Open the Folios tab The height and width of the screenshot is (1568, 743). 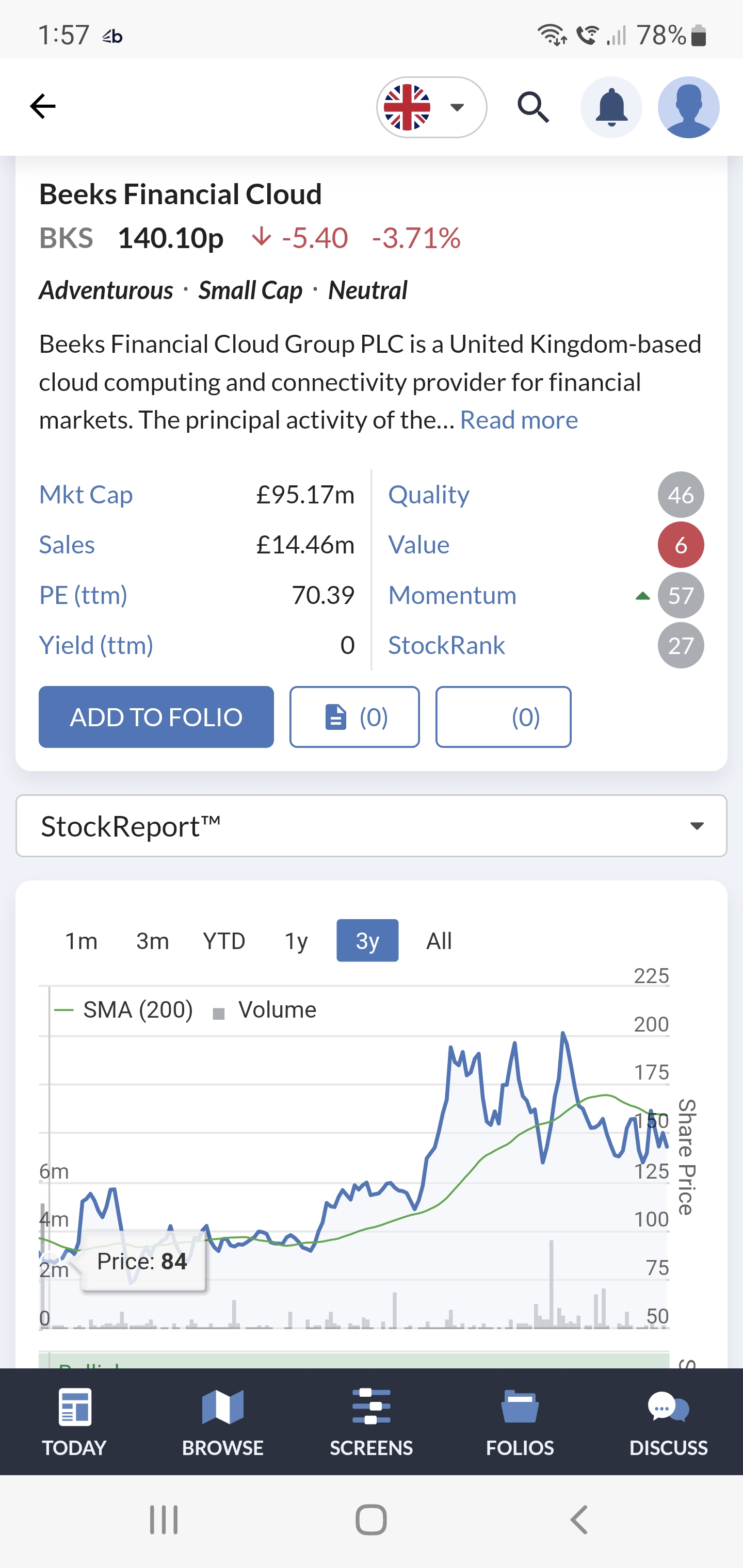[520, 1422]
